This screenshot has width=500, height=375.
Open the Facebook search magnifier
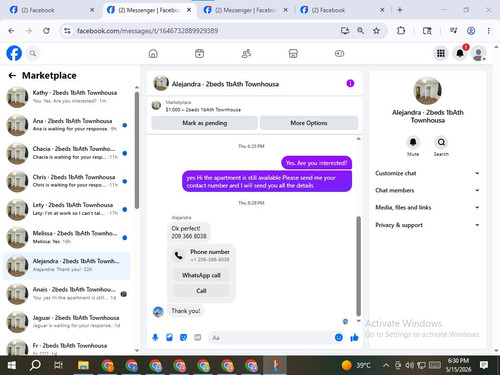[x=33, y=53]
